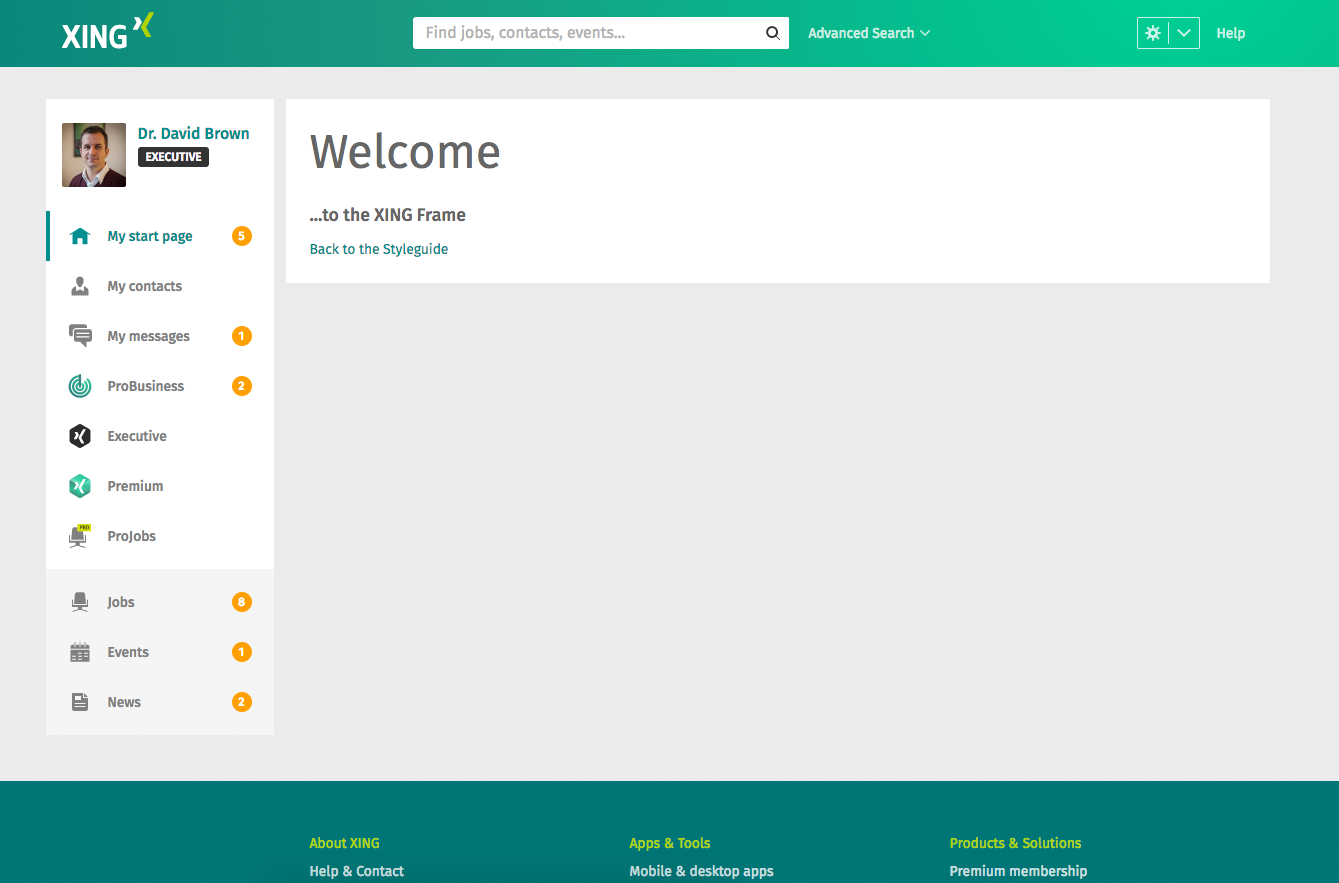Click the News badge showing 2

coord(242,702)
